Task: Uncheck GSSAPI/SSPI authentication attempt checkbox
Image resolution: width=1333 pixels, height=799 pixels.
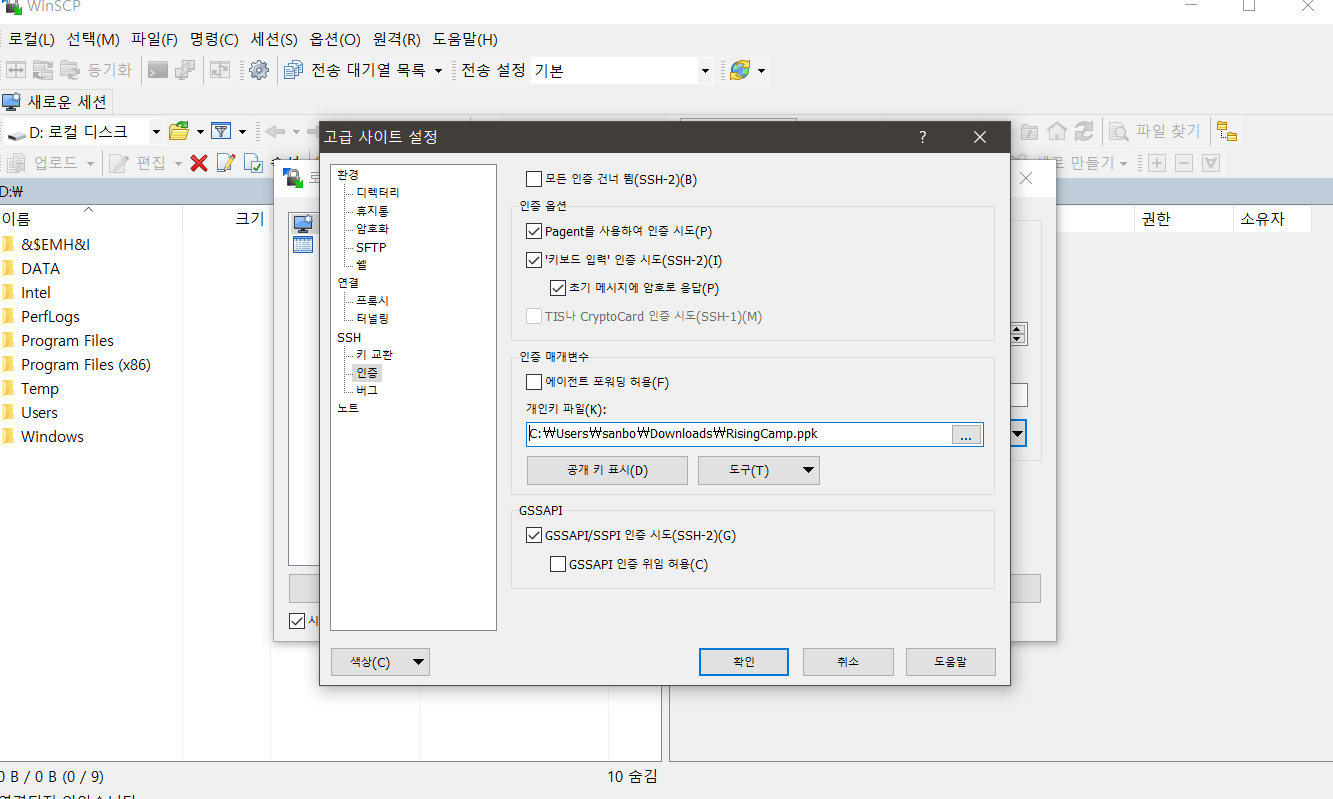Action: coord(534,536)
